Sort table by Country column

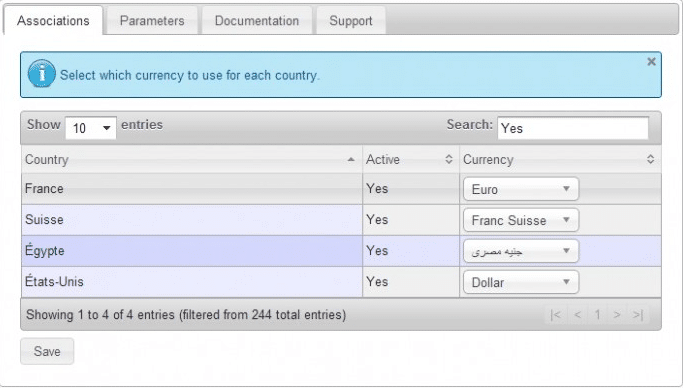pos(192,159)
